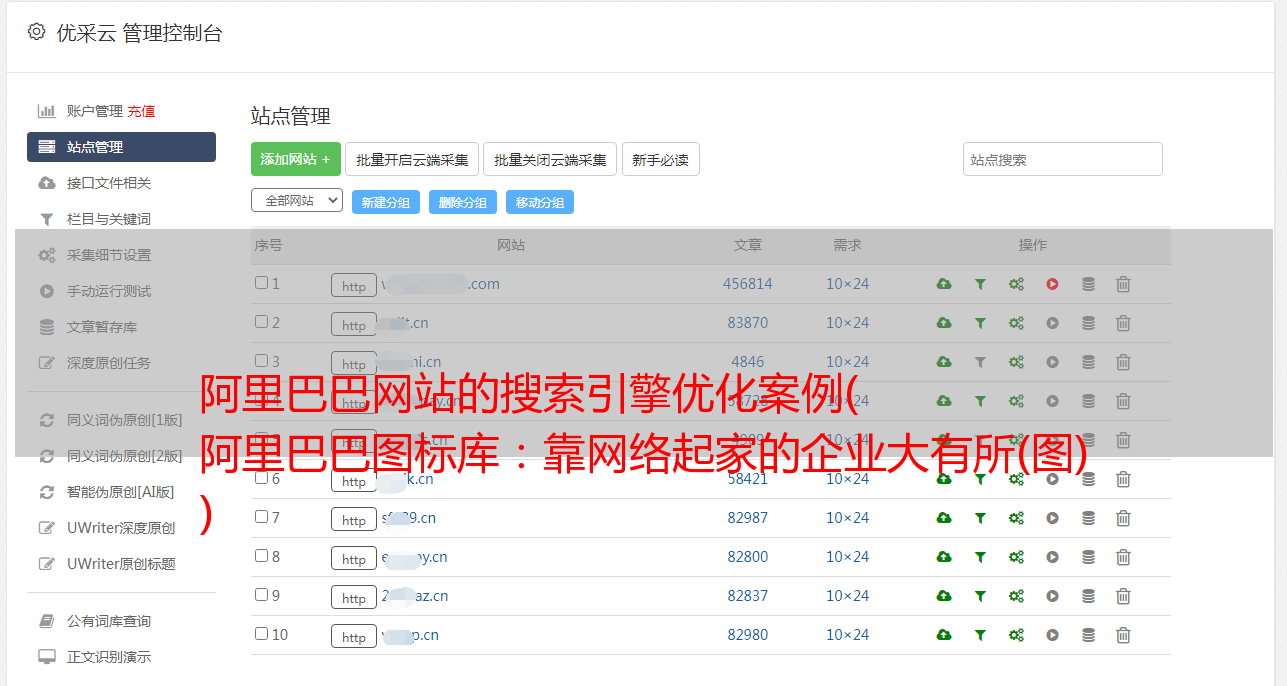Tick the checkbox for row 10
1287x686 pixels.
coord(261,634)
